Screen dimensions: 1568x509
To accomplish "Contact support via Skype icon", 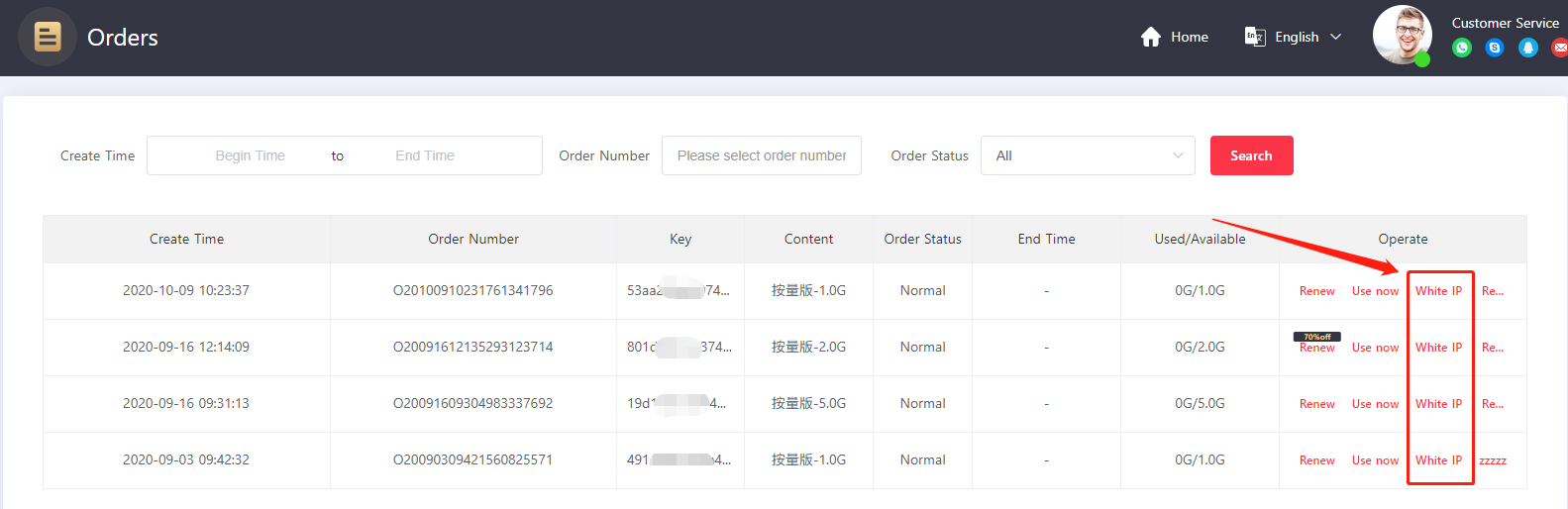I will (1495, 48).
